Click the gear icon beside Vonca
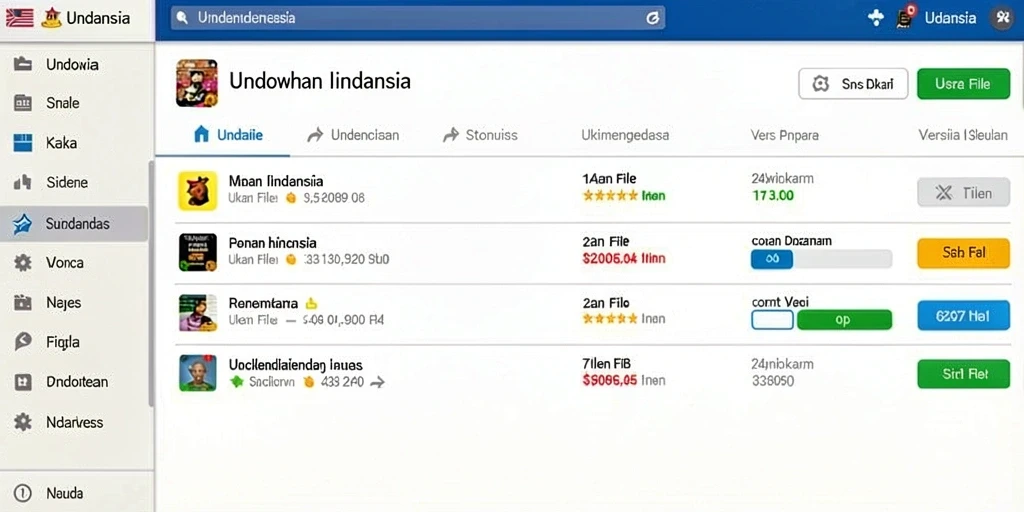This screenshot has width=1024, height=512. (23, 263)
